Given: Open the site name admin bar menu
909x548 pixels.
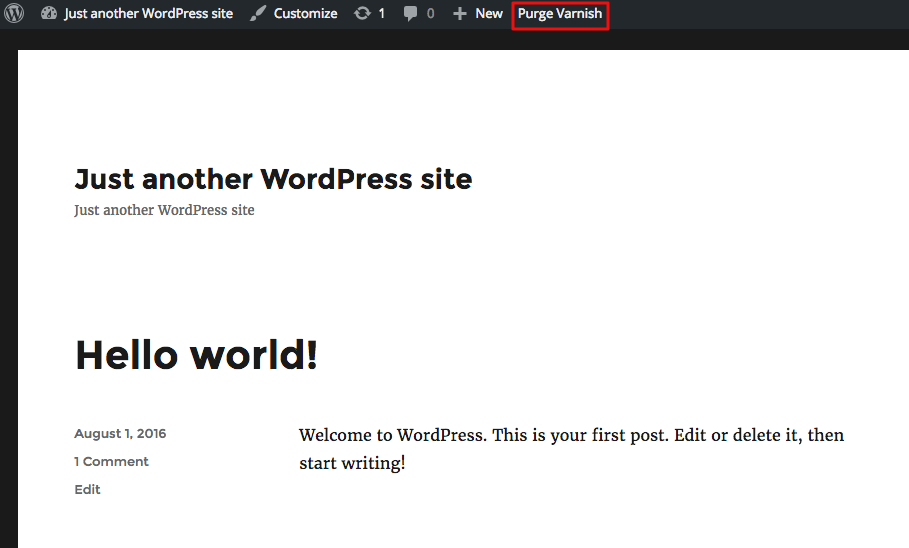Looking at the screenshot, I should (x=148, y=14).
